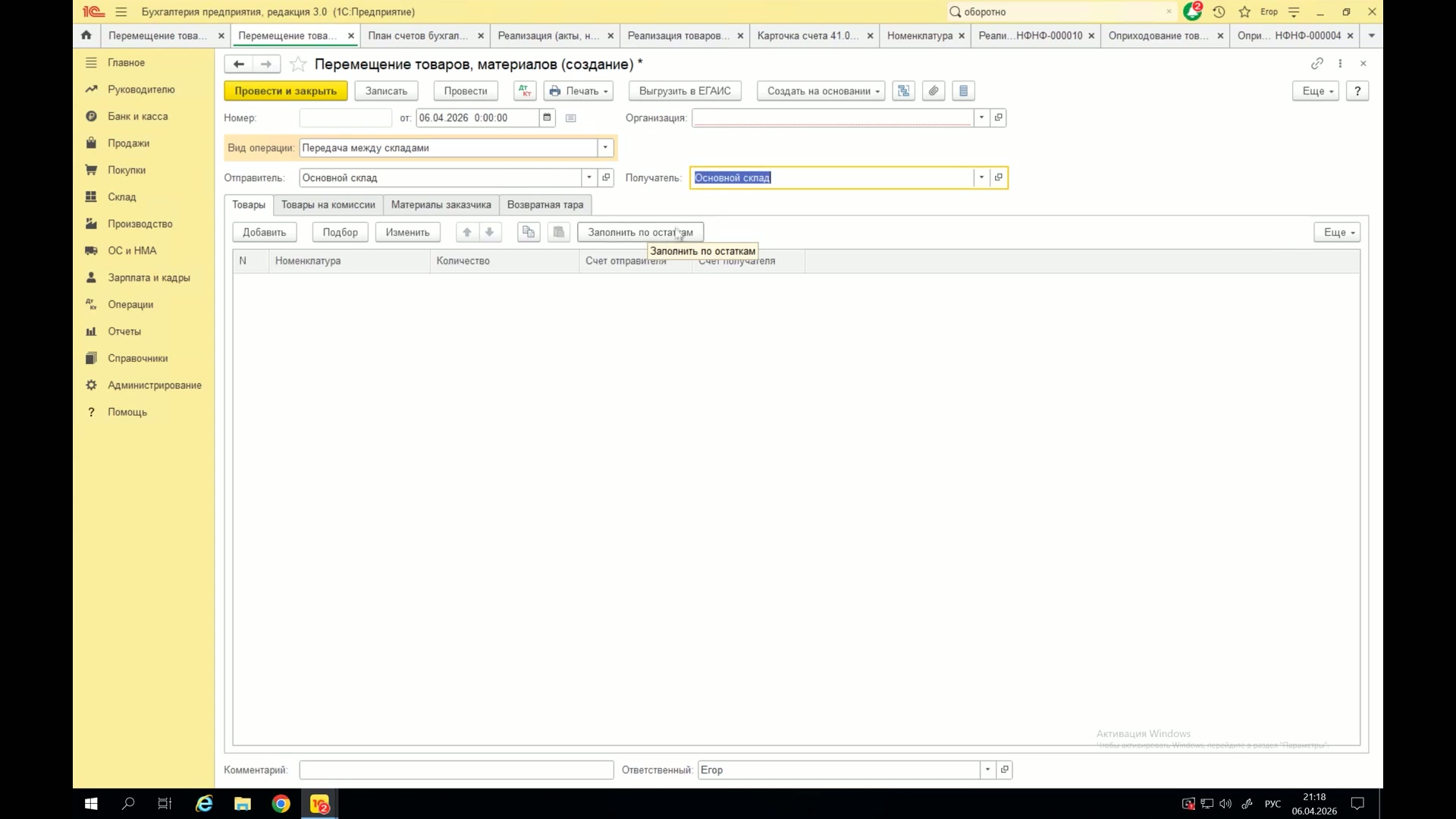This screenshot has height=819, width=1456.
Task: Expand the Отправитель warehouse dropdown
Action: pos(589,177)
